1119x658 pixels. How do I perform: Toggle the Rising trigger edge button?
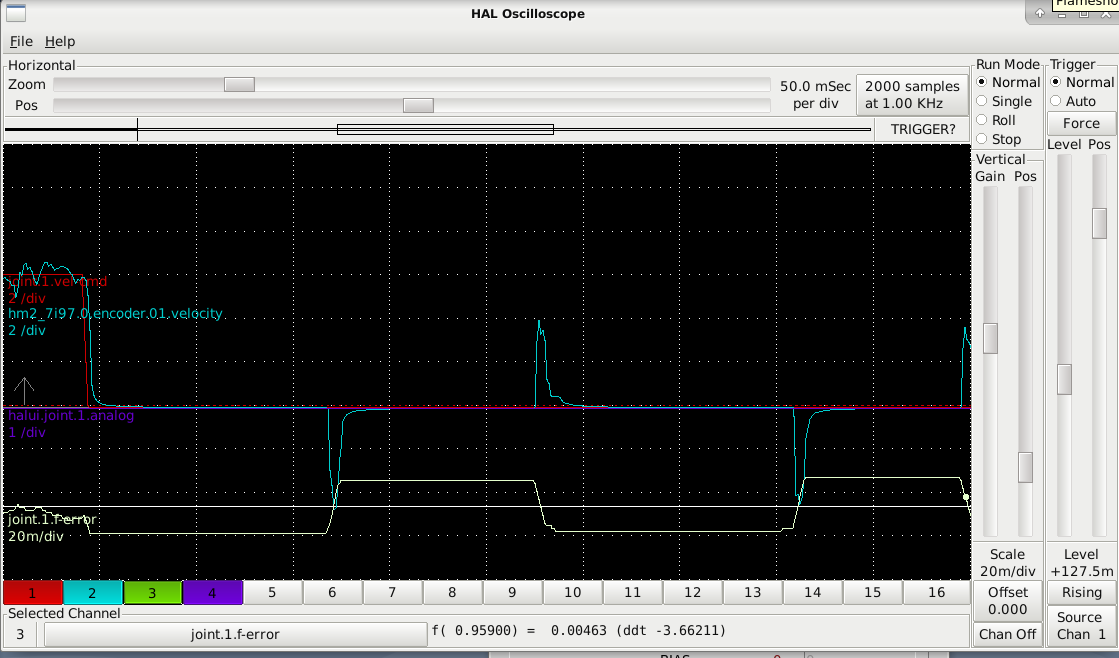pyautogui.click(x=1081, y=592)
